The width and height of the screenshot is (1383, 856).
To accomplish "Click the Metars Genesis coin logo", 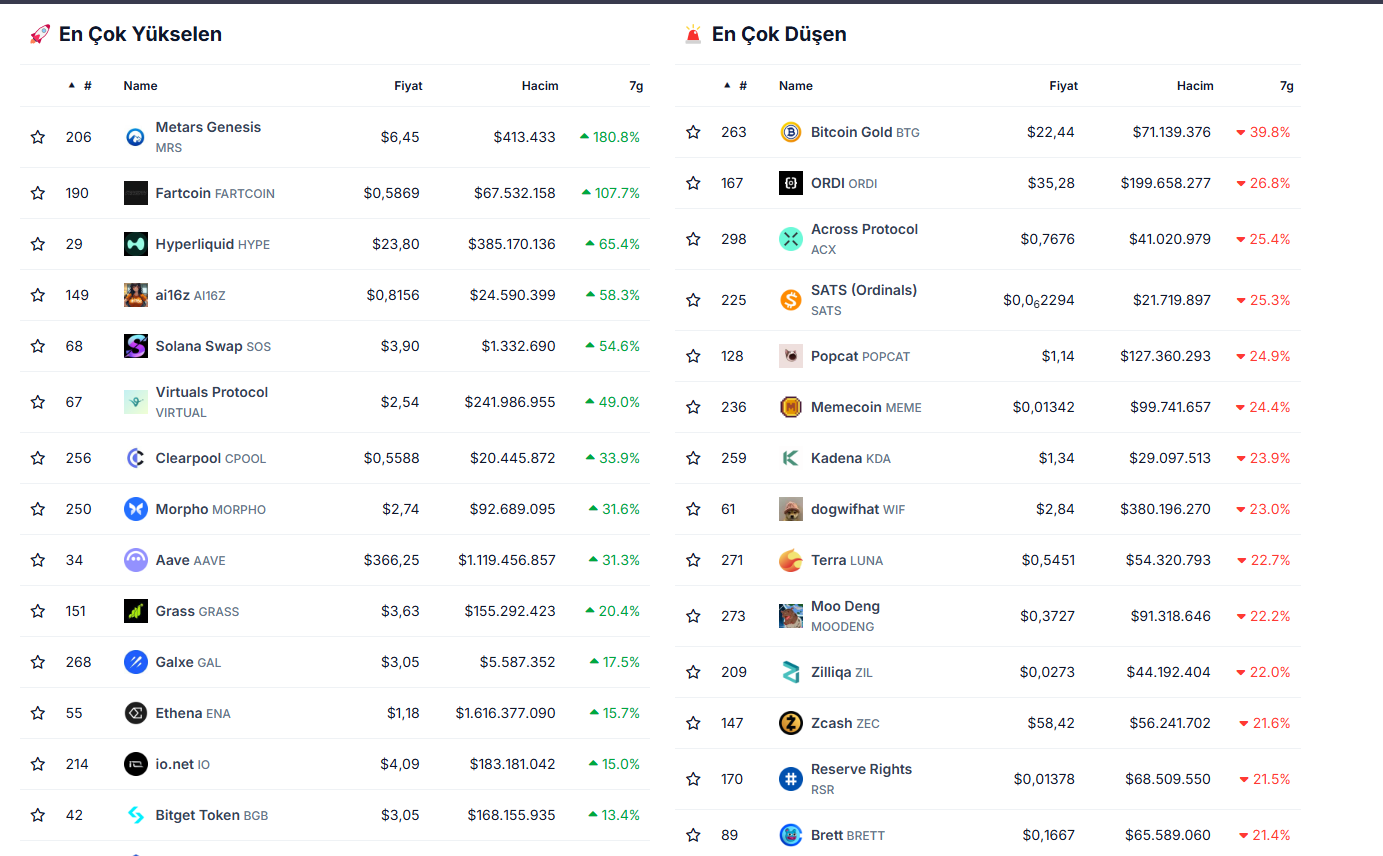I will coord(135,137).
